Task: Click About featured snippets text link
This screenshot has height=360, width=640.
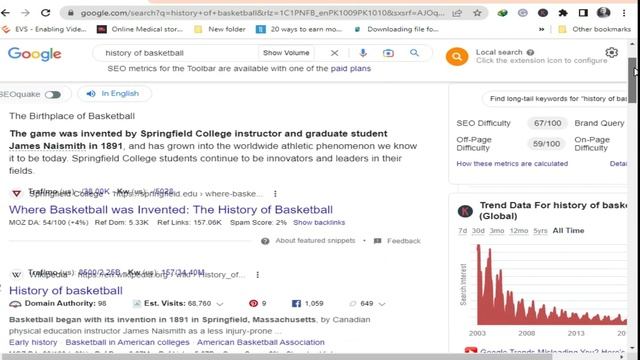Action: (x=315, y=241)
